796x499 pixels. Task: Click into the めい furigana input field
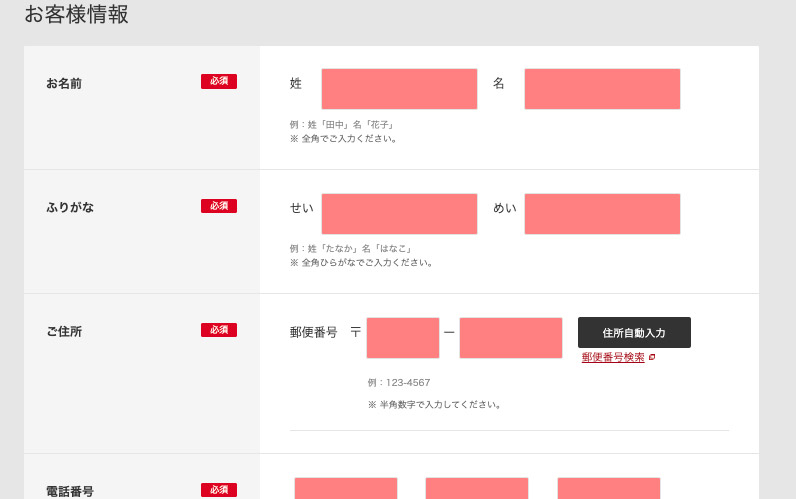[602, 214]
